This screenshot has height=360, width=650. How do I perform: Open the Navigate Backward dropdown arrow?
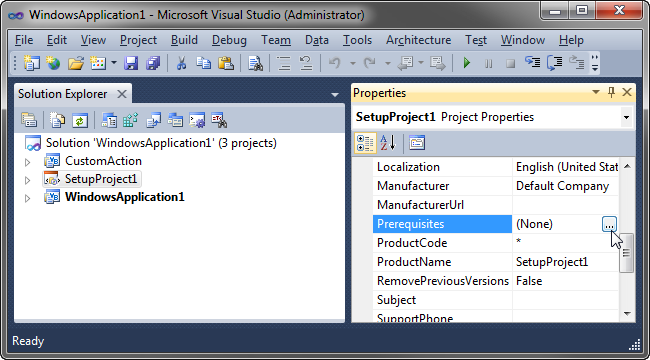[421, 63]
